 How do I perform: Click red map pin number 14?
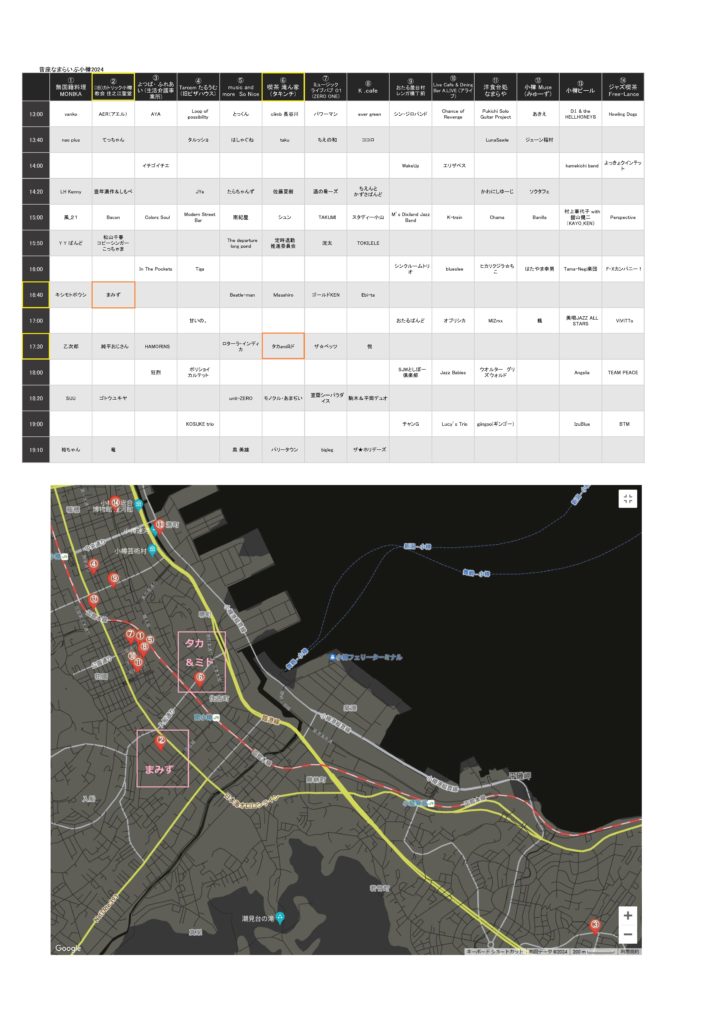tap(117, 502)
